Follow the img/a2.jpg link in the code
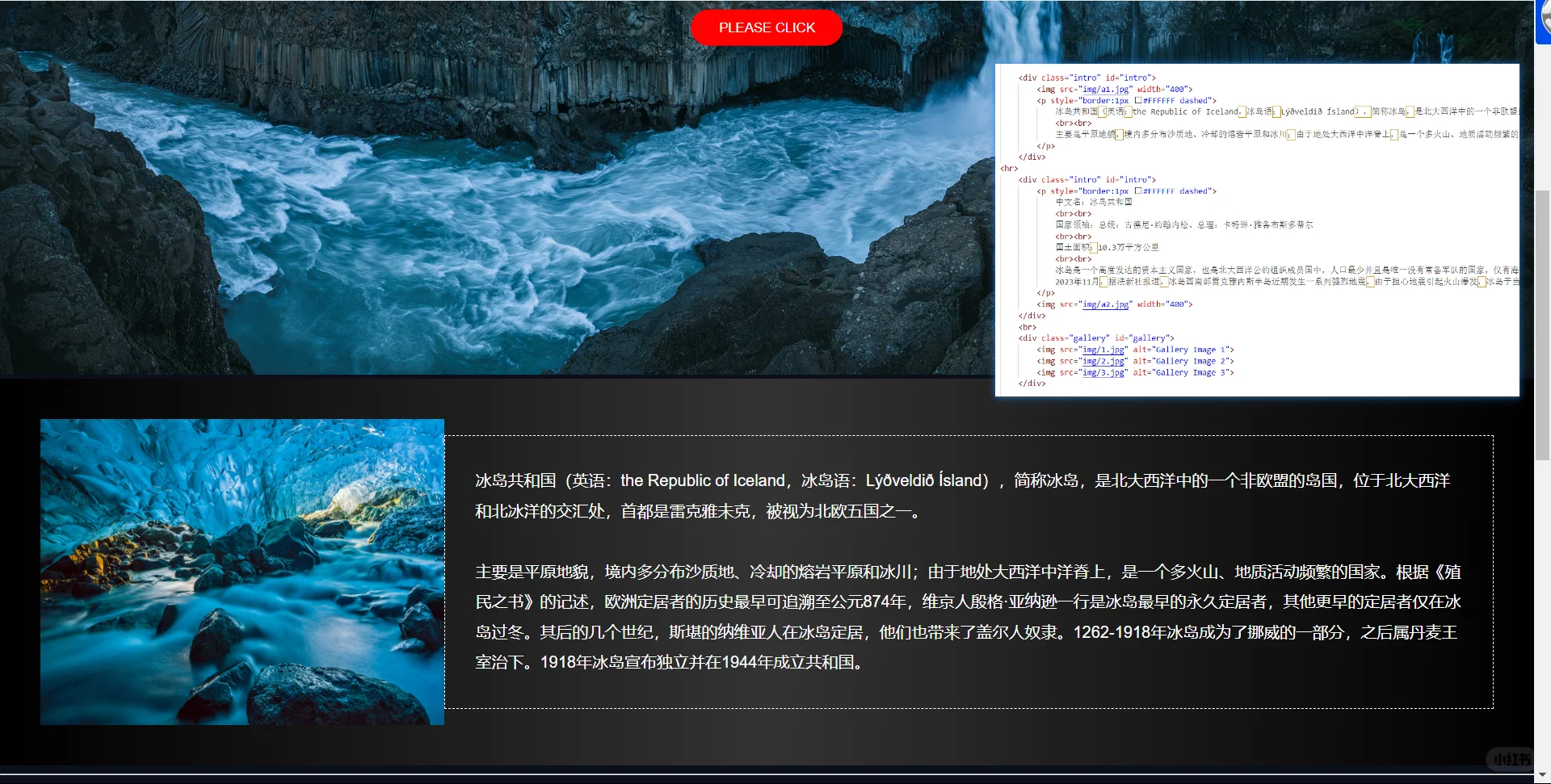 [x=1106, y=304]
